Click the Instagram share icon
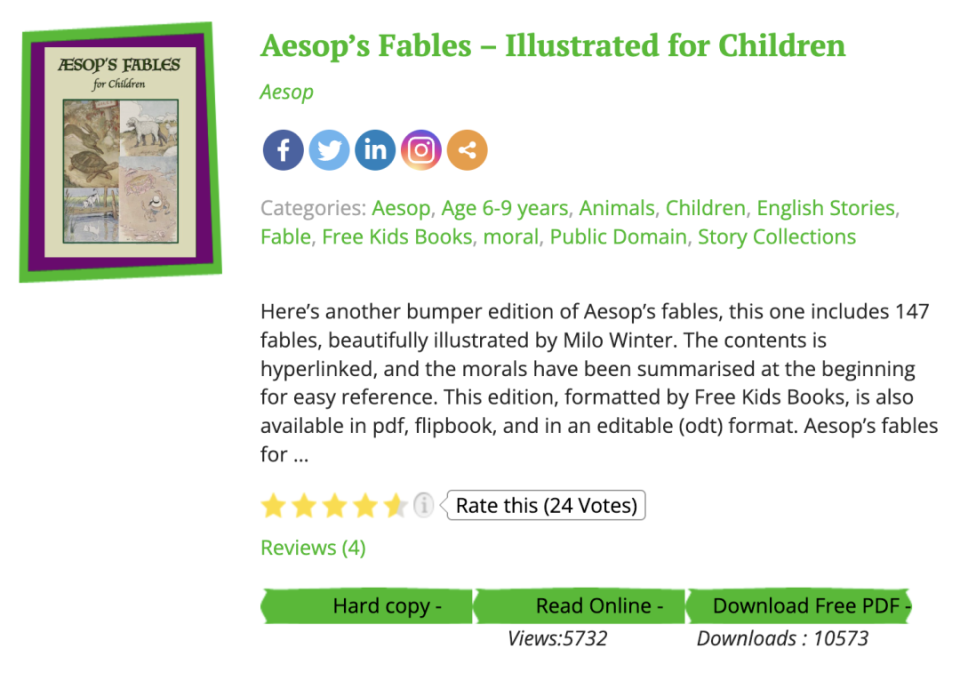Image resolution: width=960 pixels, height=673 pixels. (x=421, y=150)
